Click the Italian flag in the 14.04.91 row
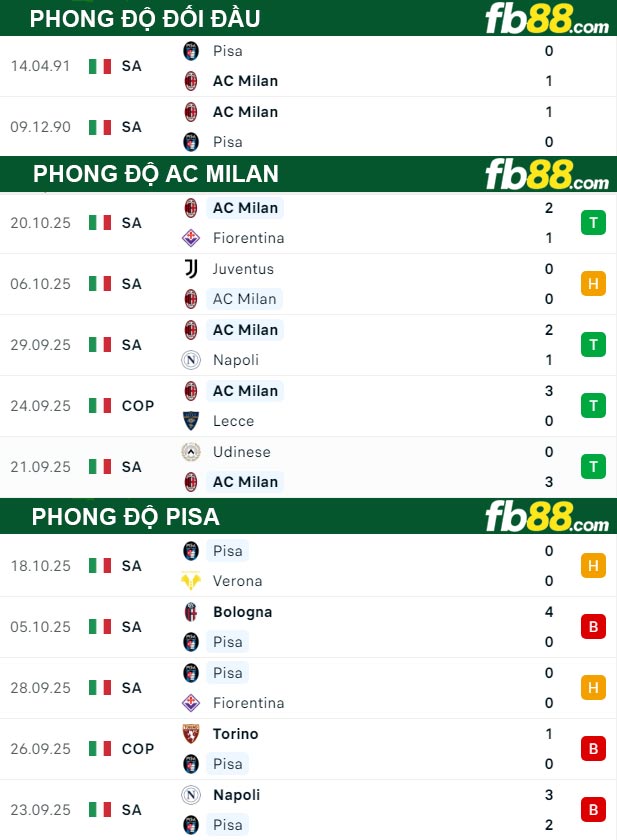The image size is (617, 840). pyautogui.click(x=100, y=66)
